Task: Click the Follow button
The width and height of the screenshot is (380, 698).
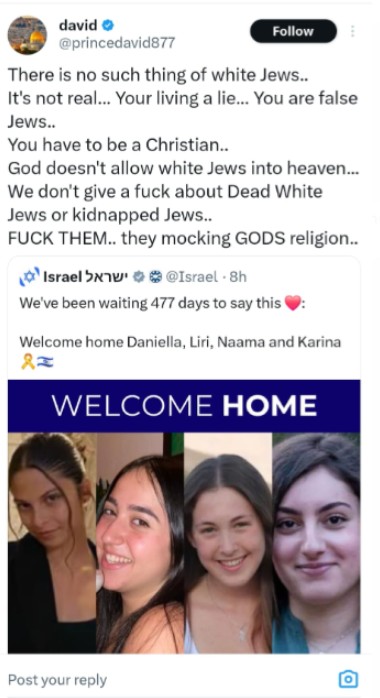Action: tap(293, 31)
